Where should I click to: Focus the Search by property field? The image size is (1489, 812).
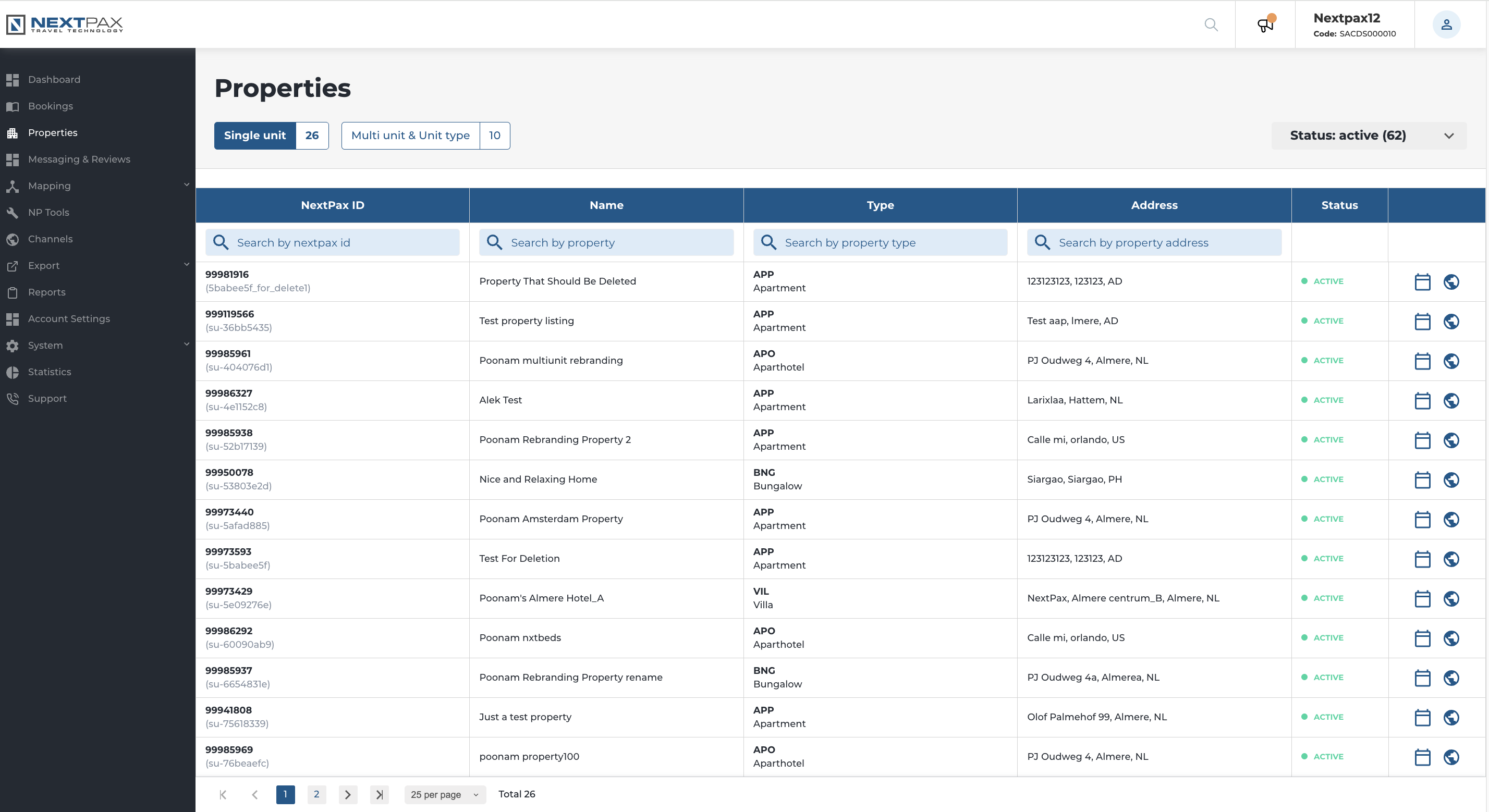606,242
